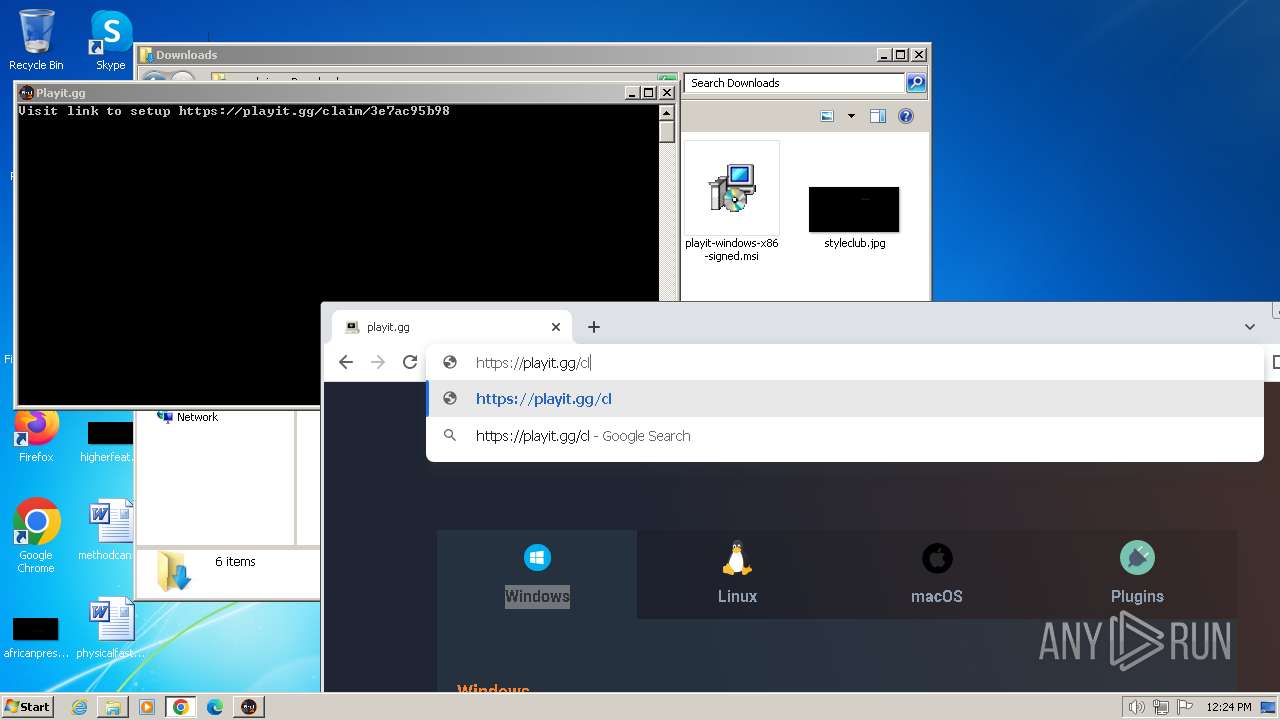Open the Action Center flag in the tray
The image size is (1280, 720).
coord(1185,707)
